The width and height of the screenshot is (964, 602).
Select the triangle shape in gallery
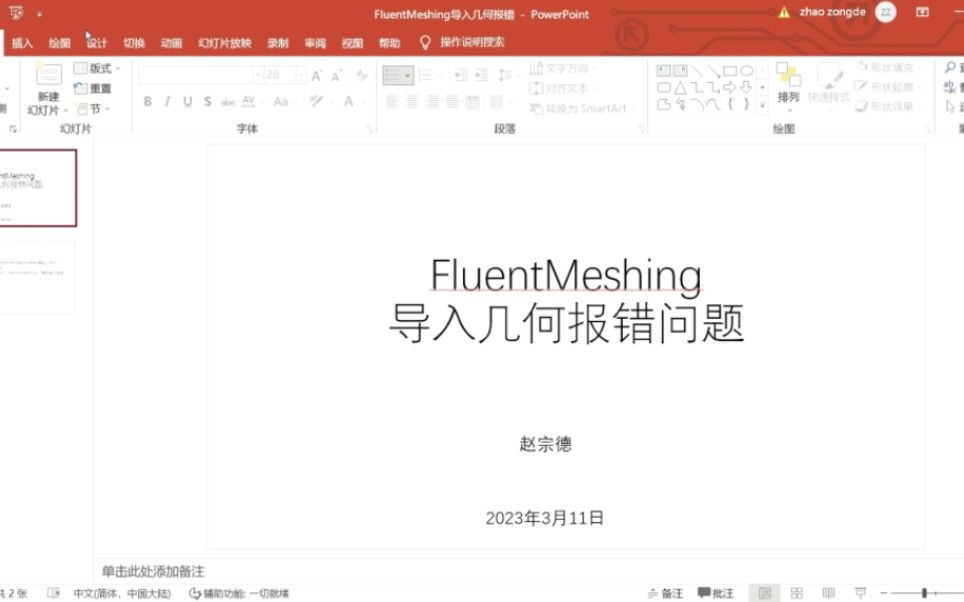point(680,88)
